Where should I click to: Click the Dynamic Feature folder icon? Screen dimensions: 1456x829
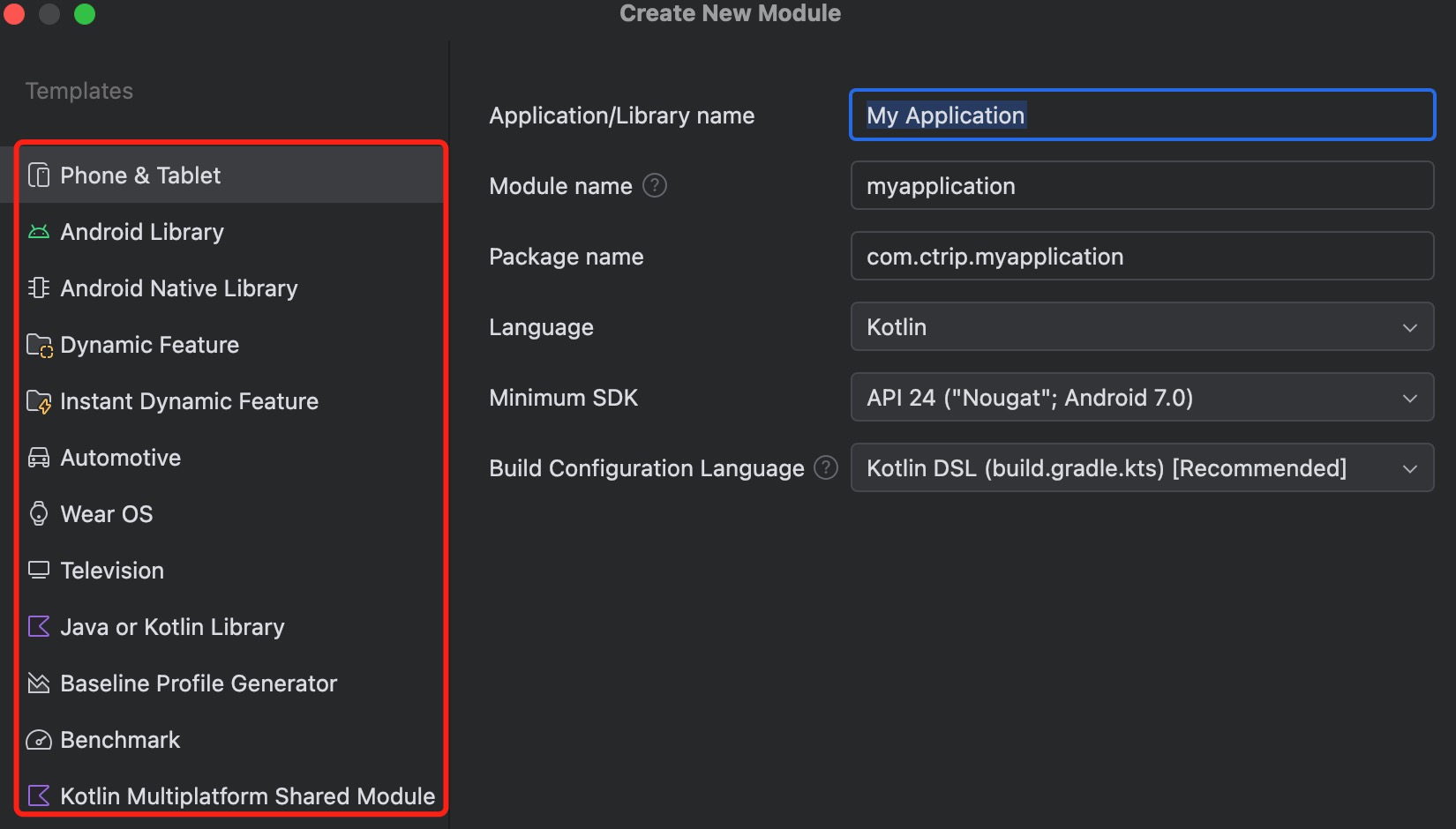[x=39, y=345]
